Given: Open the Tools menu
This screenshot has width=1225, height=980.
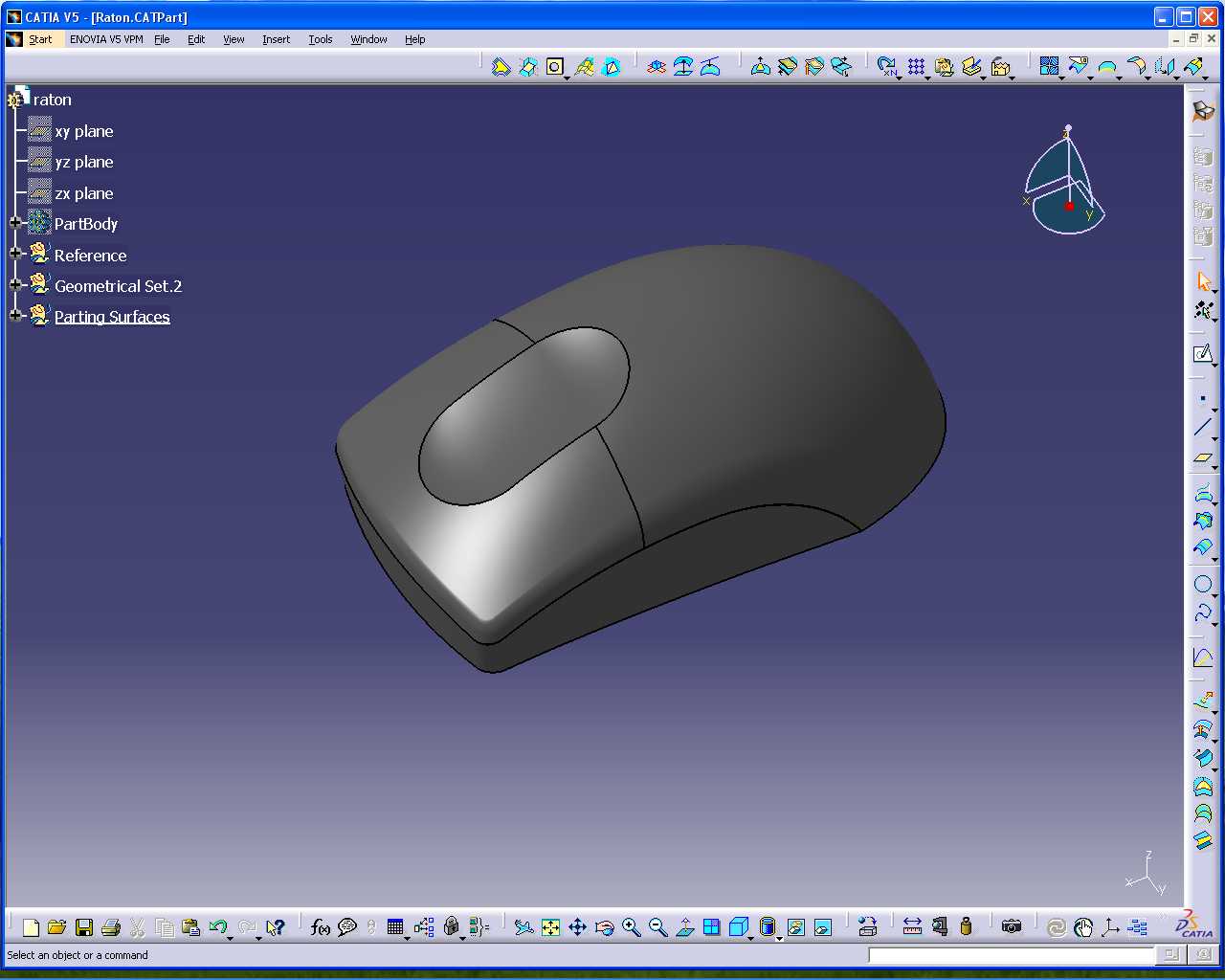Looking at the screenshot, I should pyautogui.click(x=321, y=39).
